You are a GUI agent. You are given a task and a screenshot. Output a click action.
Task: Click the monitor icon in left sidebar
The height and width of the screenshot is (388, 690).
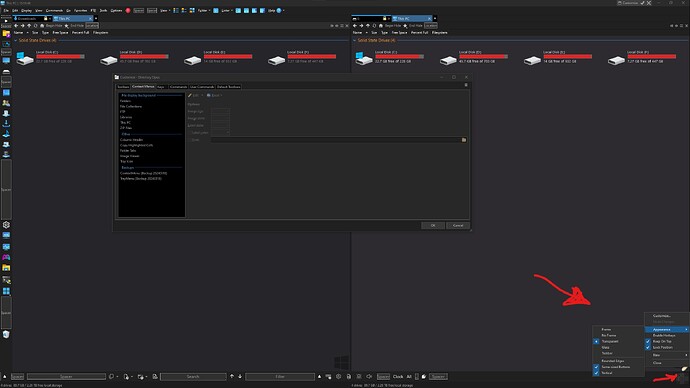click(6, 60)
